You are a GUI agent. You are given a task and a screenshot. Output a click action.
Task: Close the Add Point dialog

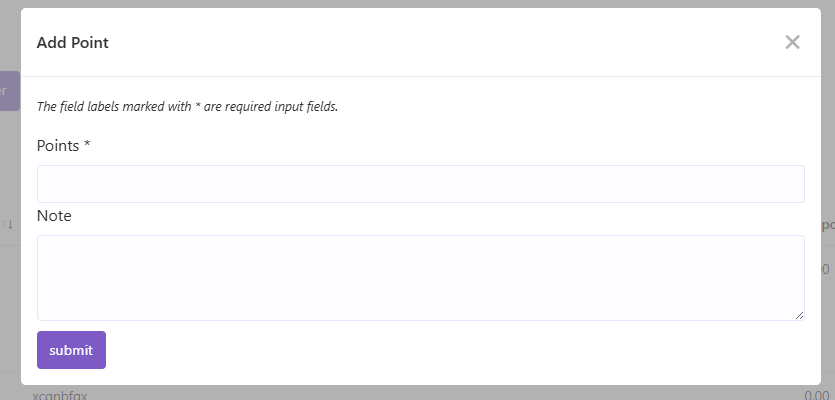click(792, 42)
